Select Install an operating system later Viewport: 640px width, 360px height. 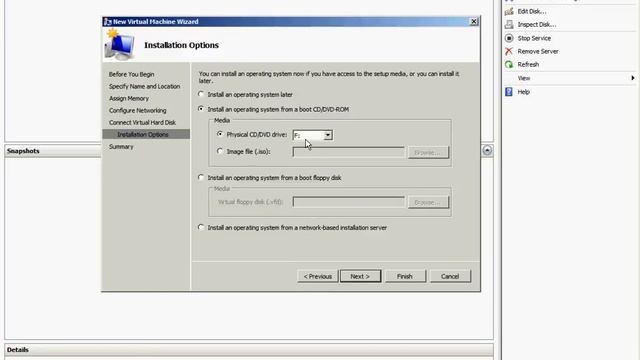[x=201, y=94]
